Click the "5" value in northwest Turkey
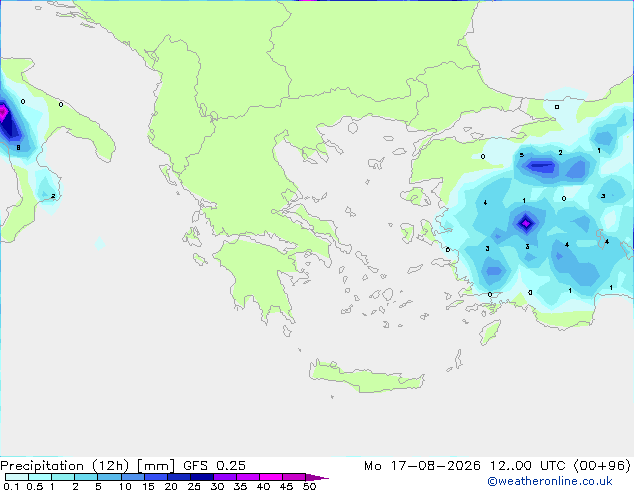This screenshot has width=634, height=490. tap(522, 155)
